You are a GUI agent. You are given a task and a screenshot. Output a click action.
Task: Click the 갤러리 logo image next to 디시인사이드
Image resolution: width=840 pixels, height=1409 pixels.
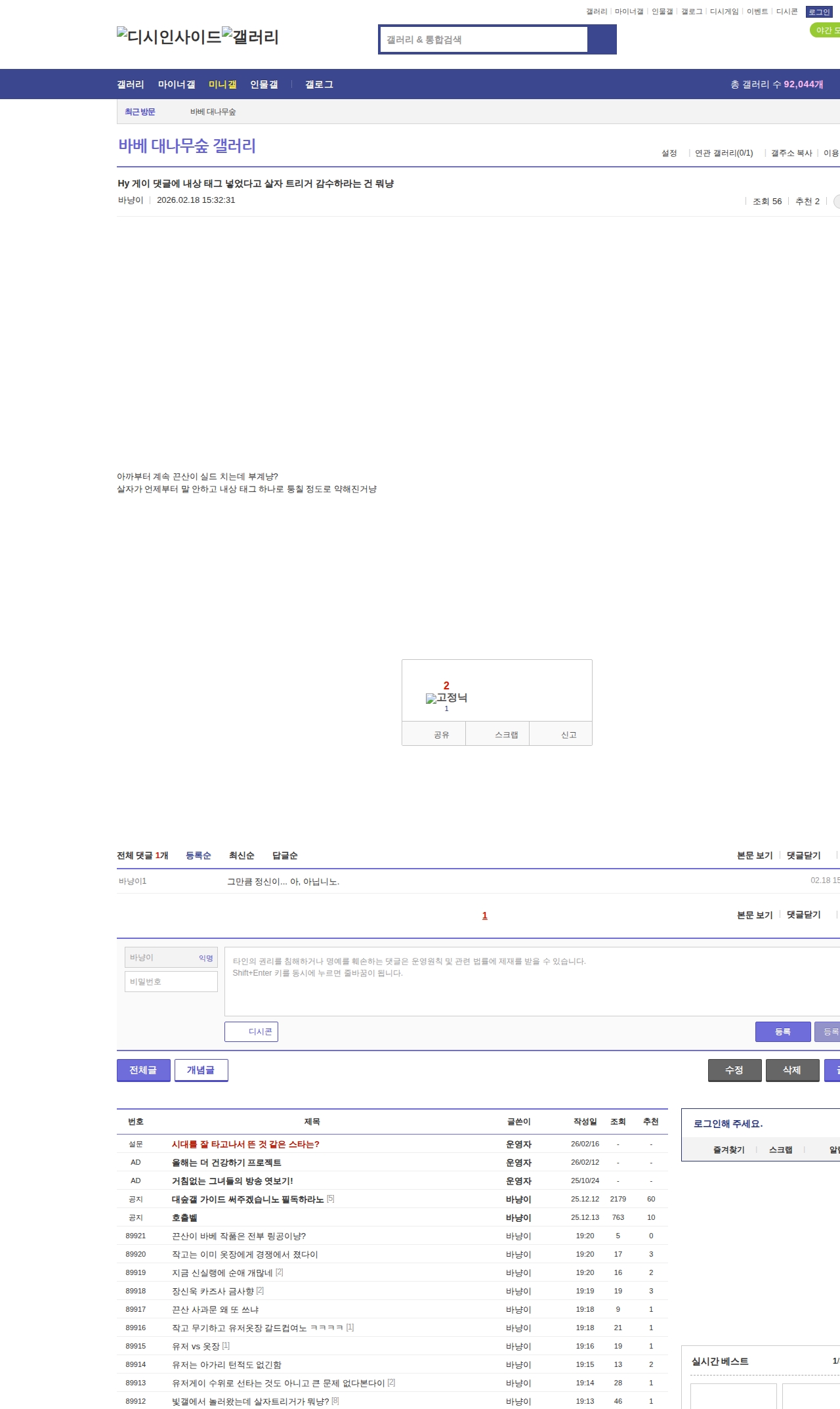251,37
